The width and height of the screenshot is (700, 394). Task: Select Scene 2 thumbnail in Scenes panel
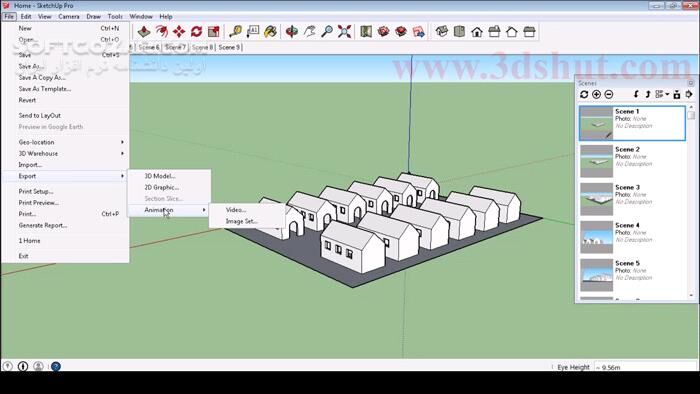(596, 161)
